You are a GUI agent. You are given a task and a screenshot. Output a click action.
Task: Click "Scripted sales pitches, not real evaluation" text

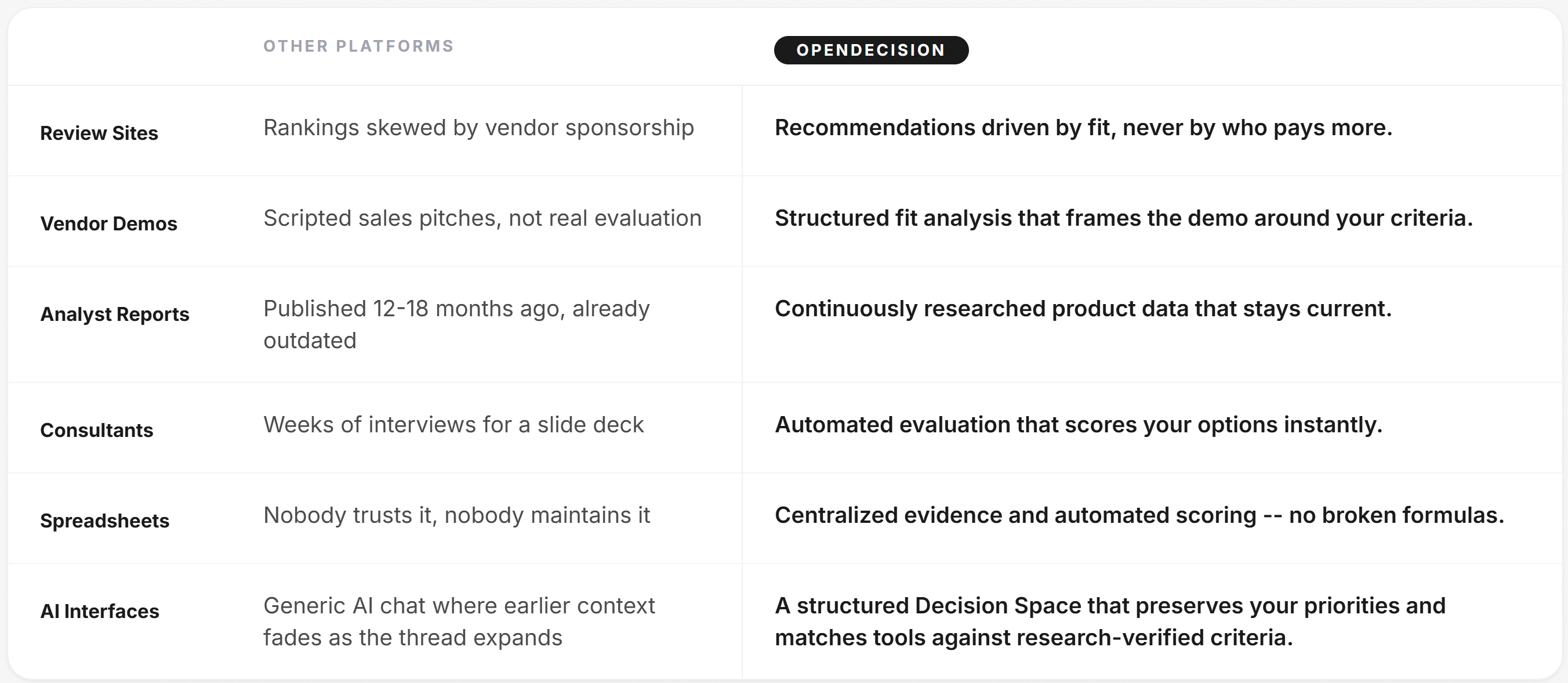482,218
